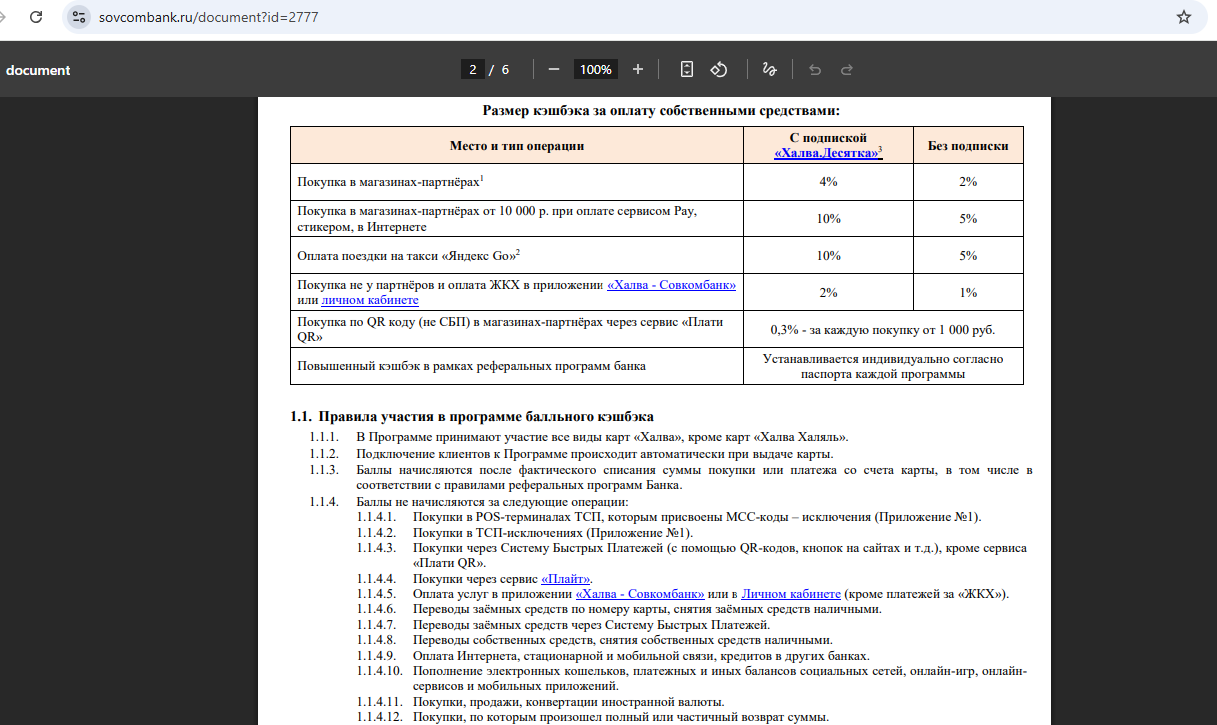The height and width of the screenshot is (725, 1217).
Task: Open site information icon in address bar
Action: tap(80, 17)
